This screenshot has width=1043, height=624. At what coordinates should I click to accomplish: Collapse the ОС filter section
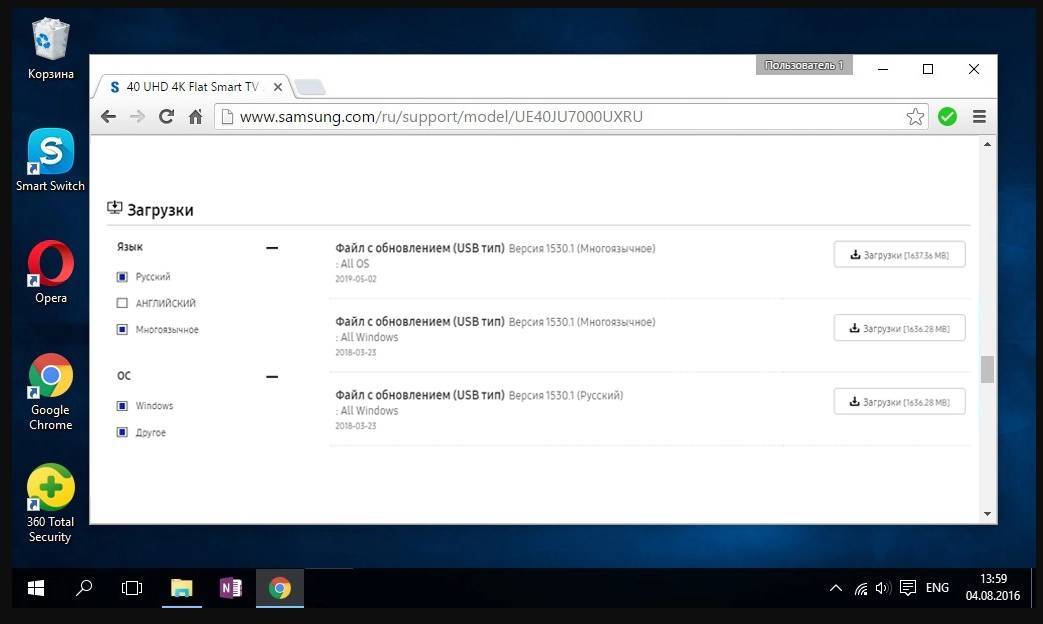pos(271,377)
